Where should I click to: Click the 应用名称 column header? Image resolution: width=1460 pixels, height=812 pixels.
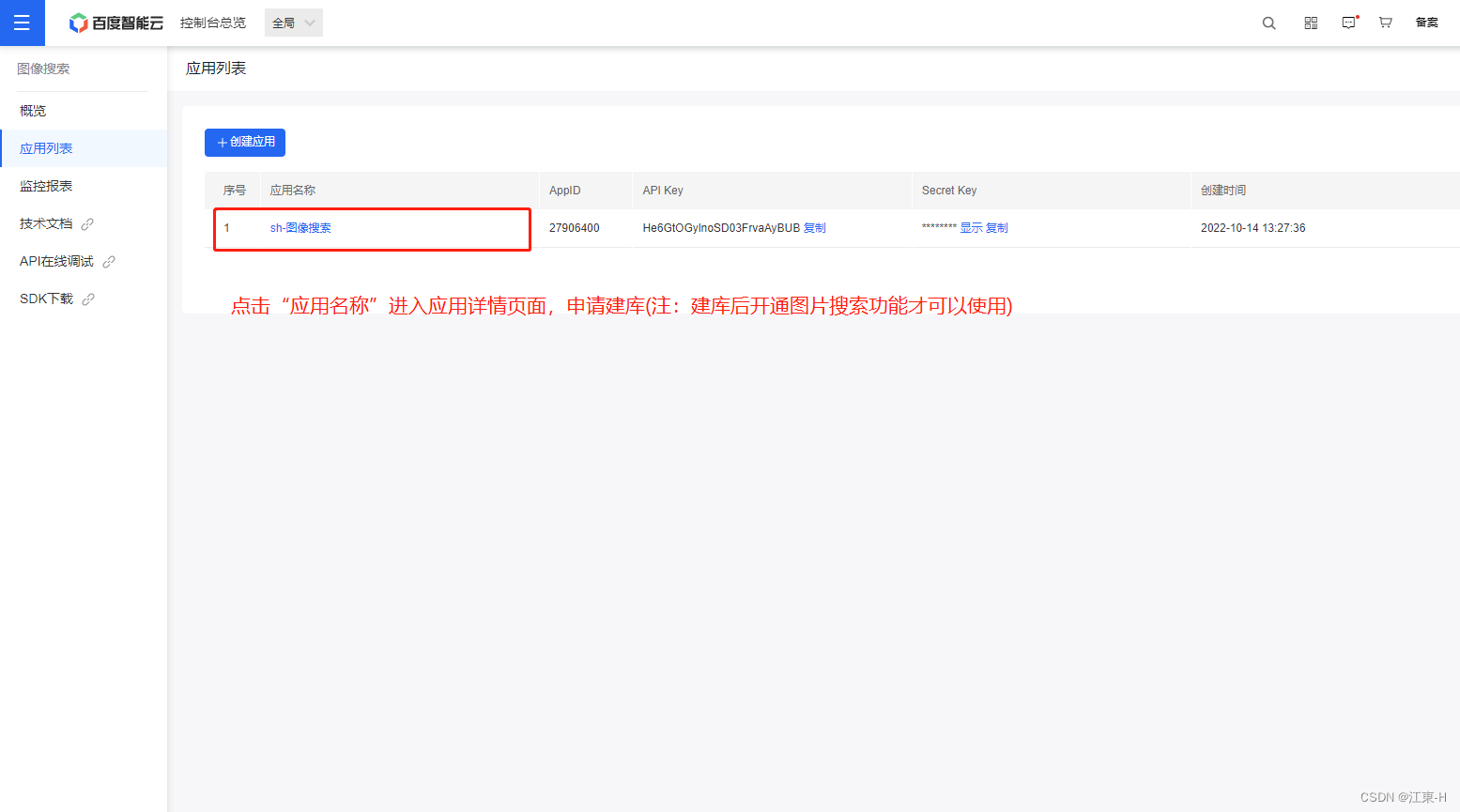(293, 191)
